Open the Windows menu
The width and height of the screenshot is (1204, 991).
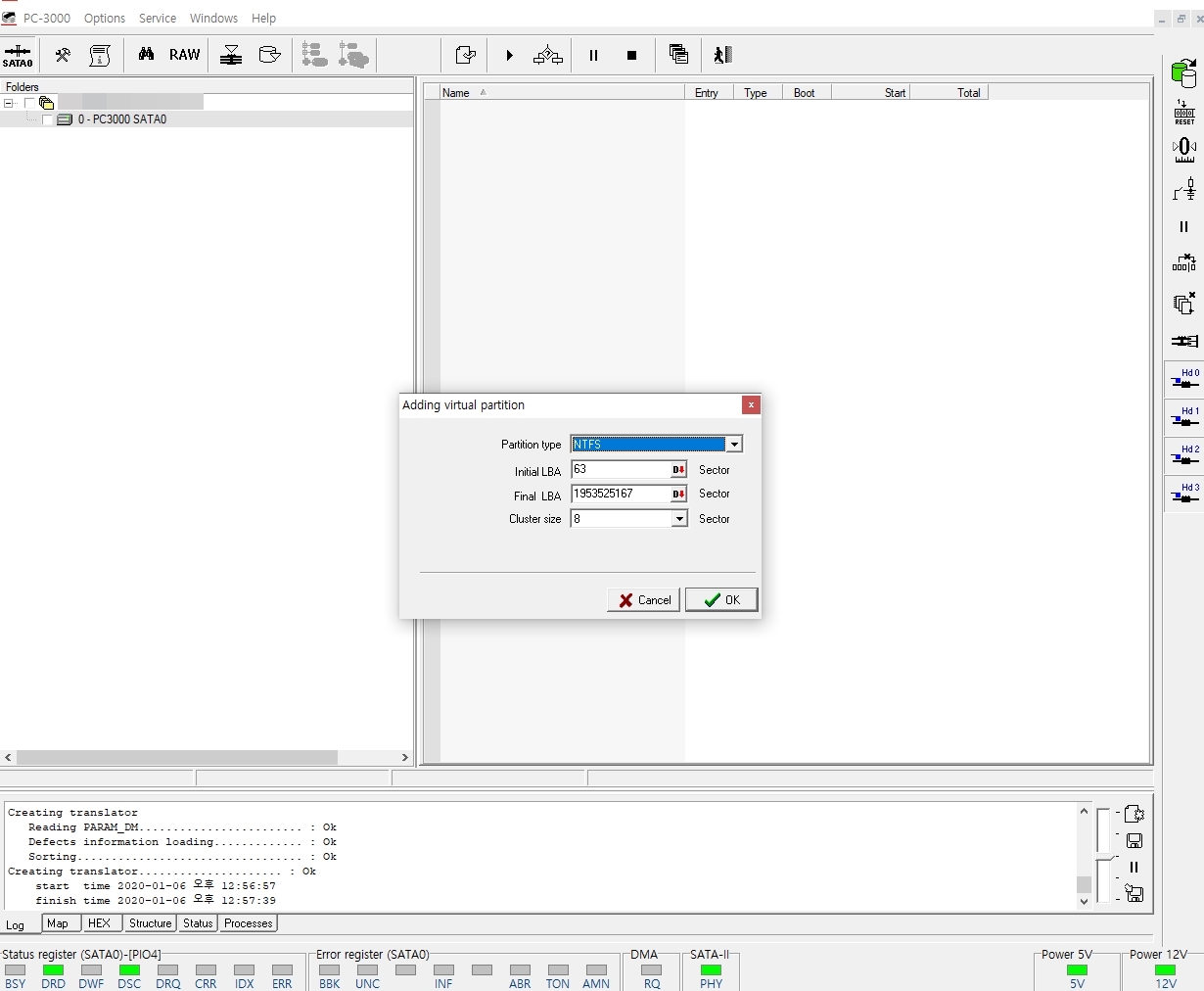(x=213, y=18)
